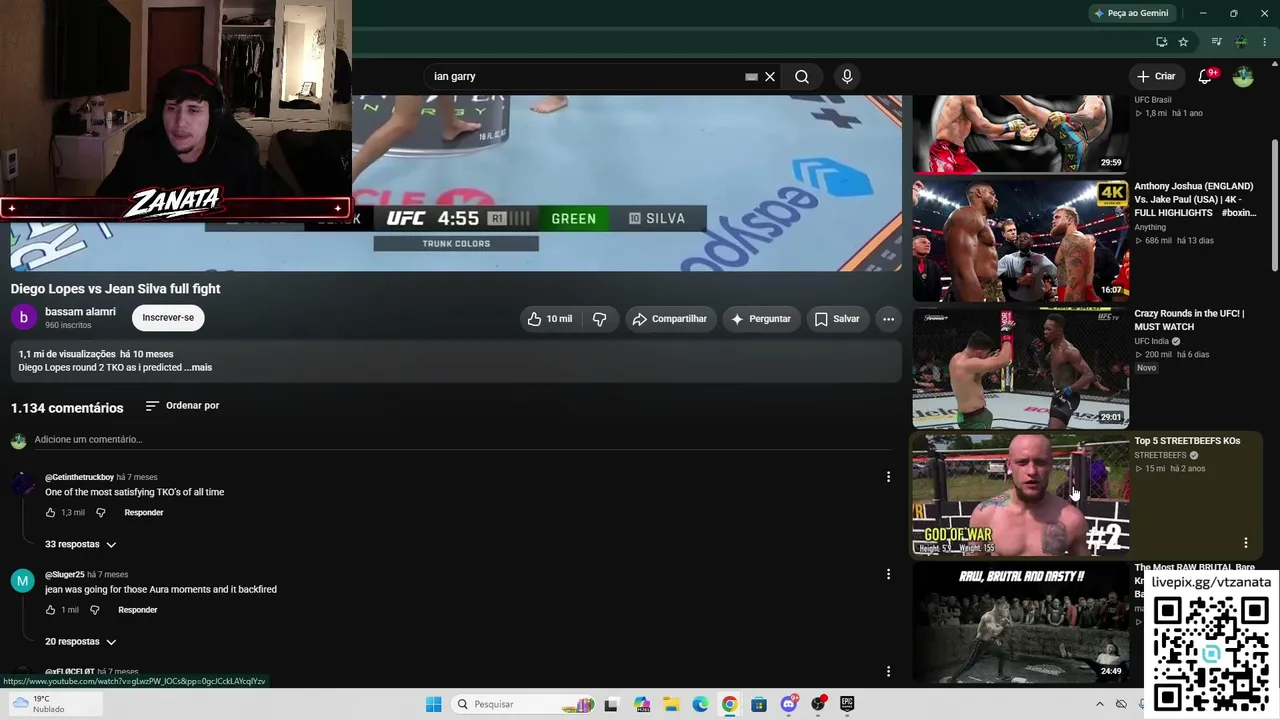Install the app via address bar icon
The width and height of the screenshot is (1280, 720).
pyautogui.click(x=1161, y=42)
